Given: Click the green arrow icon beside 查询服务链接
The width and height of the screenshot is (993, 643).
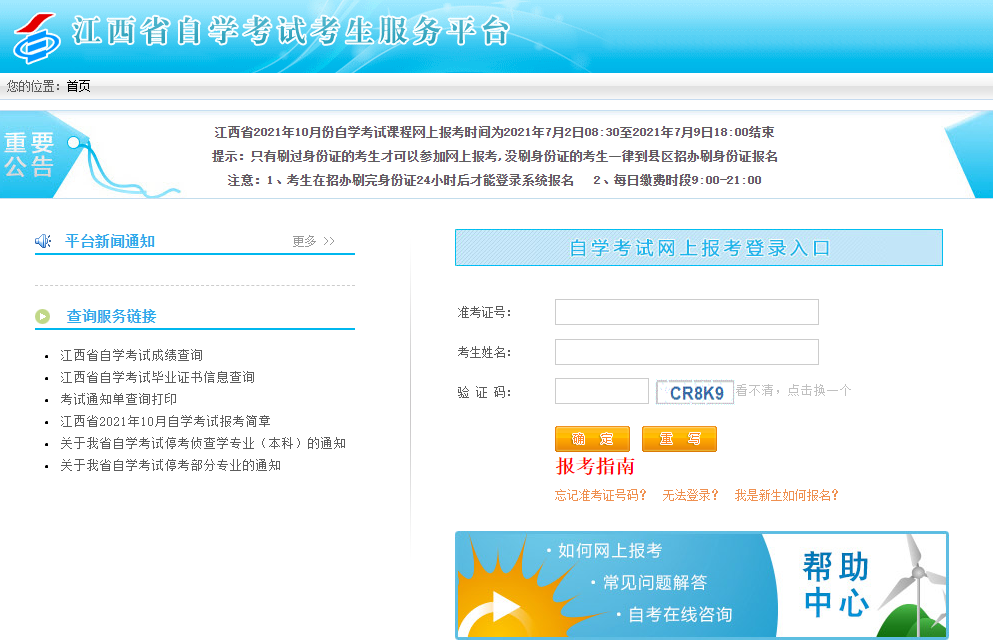Looking at the screenshot, I should click(x=43, y=316).
